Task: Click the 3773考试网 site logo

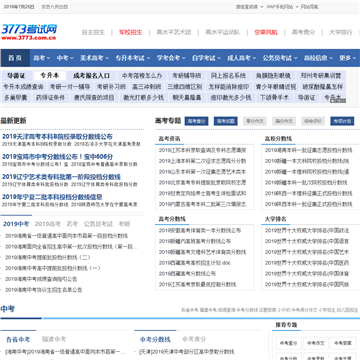Action: point(29,32)
